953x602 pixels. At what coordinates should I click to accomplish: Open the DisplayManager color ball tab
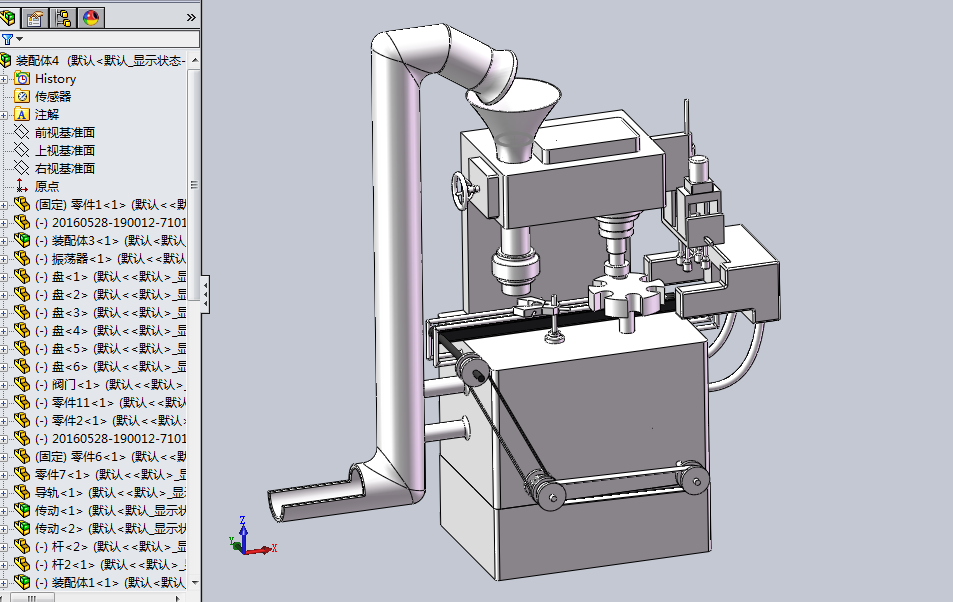click(90, 17)
